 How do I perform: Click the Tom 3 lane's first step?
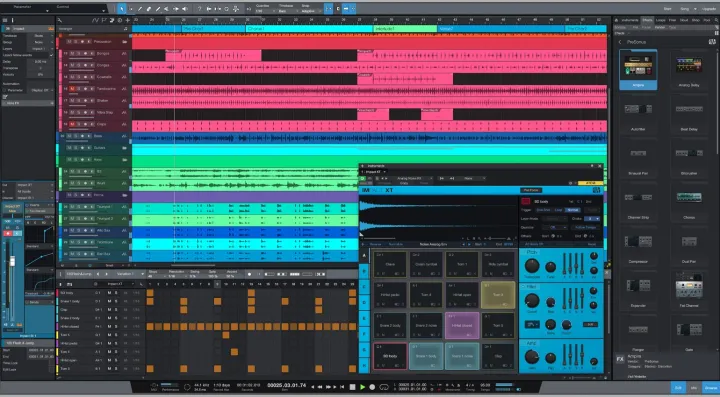(150, 369)
